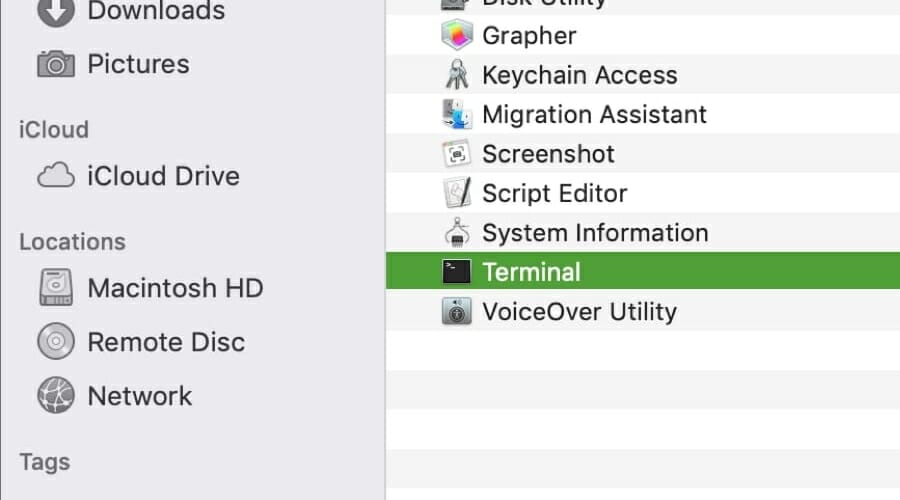Collapse the iCloud sidebar section header

tap(54, 130)
